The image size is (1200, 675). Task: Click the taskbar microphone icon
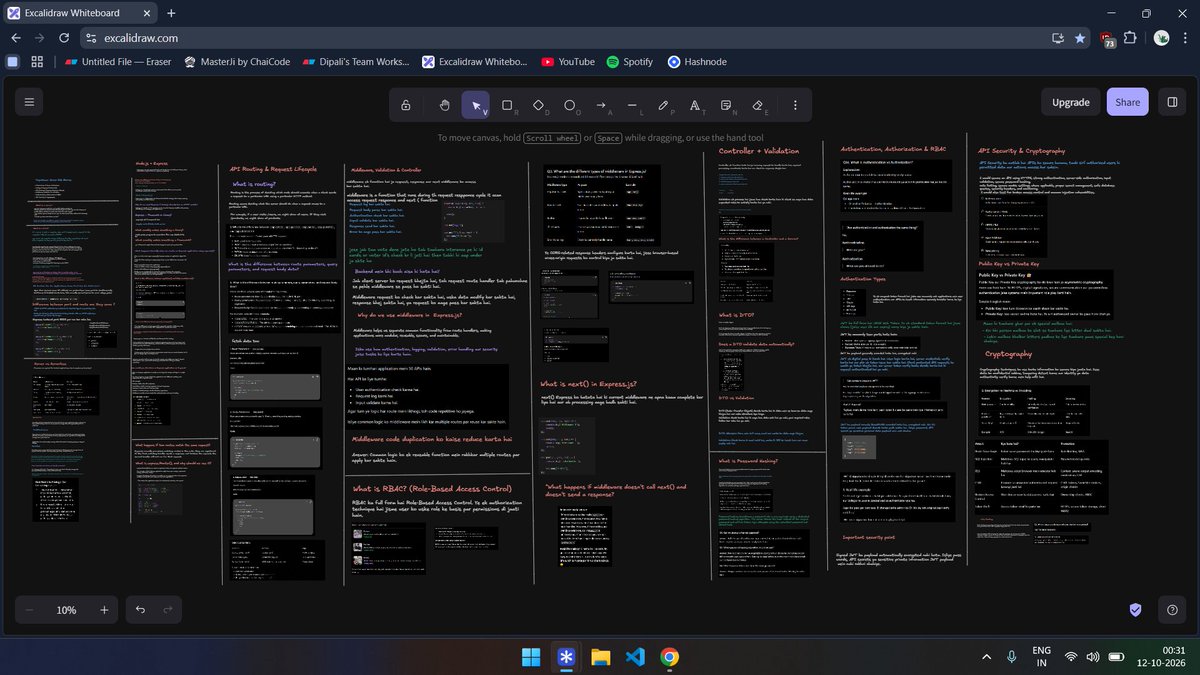(x=1012, y=656)
